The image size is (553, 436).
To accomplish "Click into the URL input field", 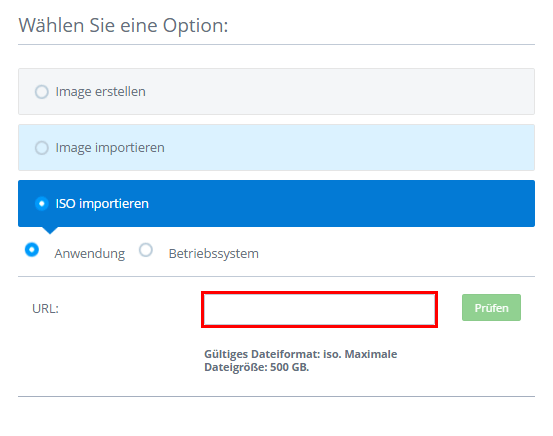I will click(x=320, y=309).
